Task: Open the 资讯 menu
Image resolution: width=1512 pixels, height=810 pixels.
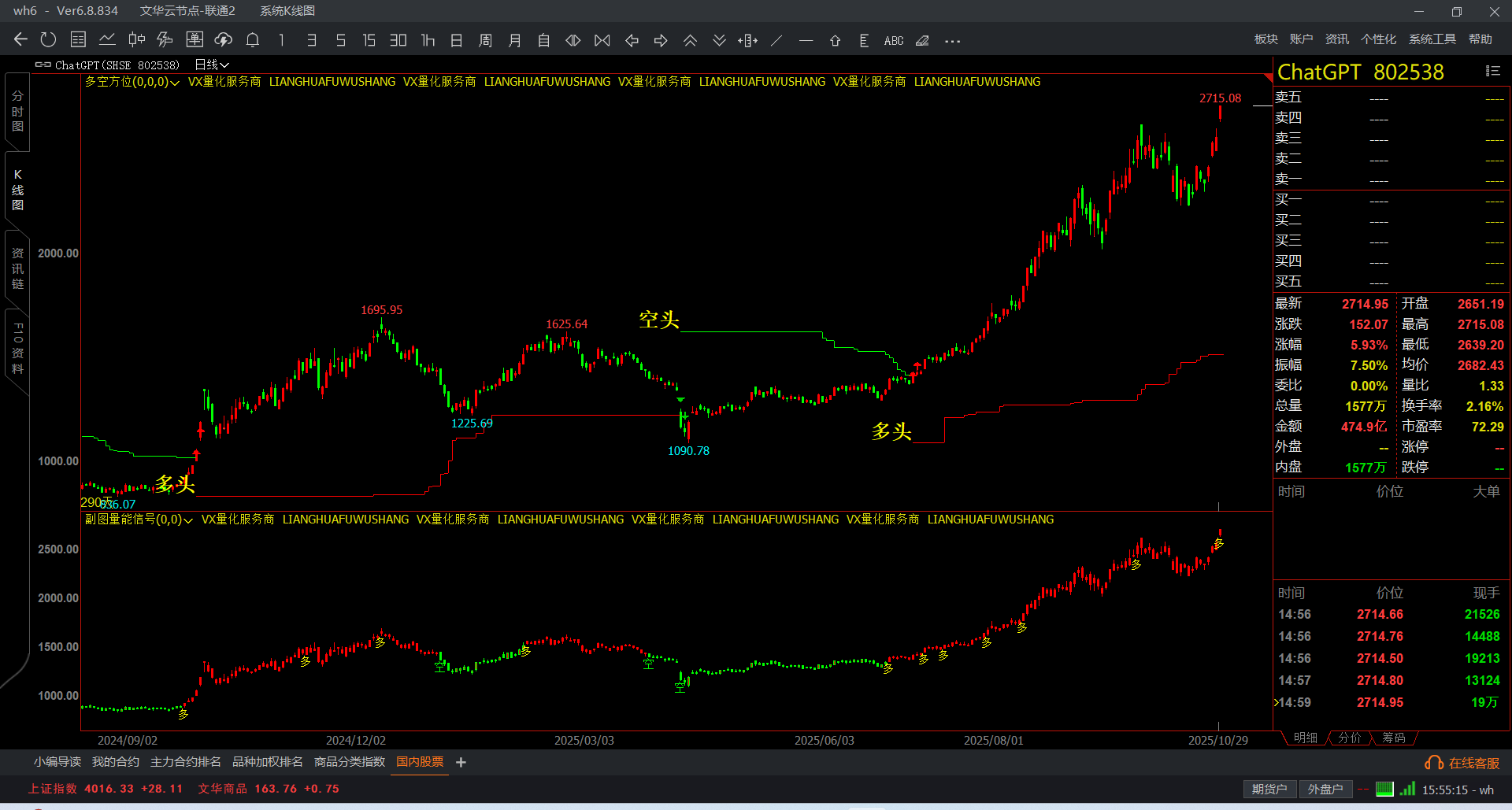Action: [1337, 39]
